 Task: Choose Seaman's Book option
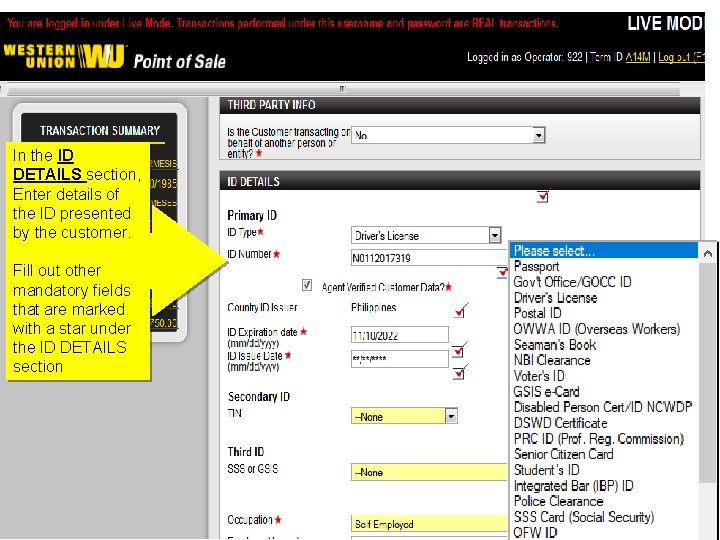pyautogui.click(x=555, y=345)
